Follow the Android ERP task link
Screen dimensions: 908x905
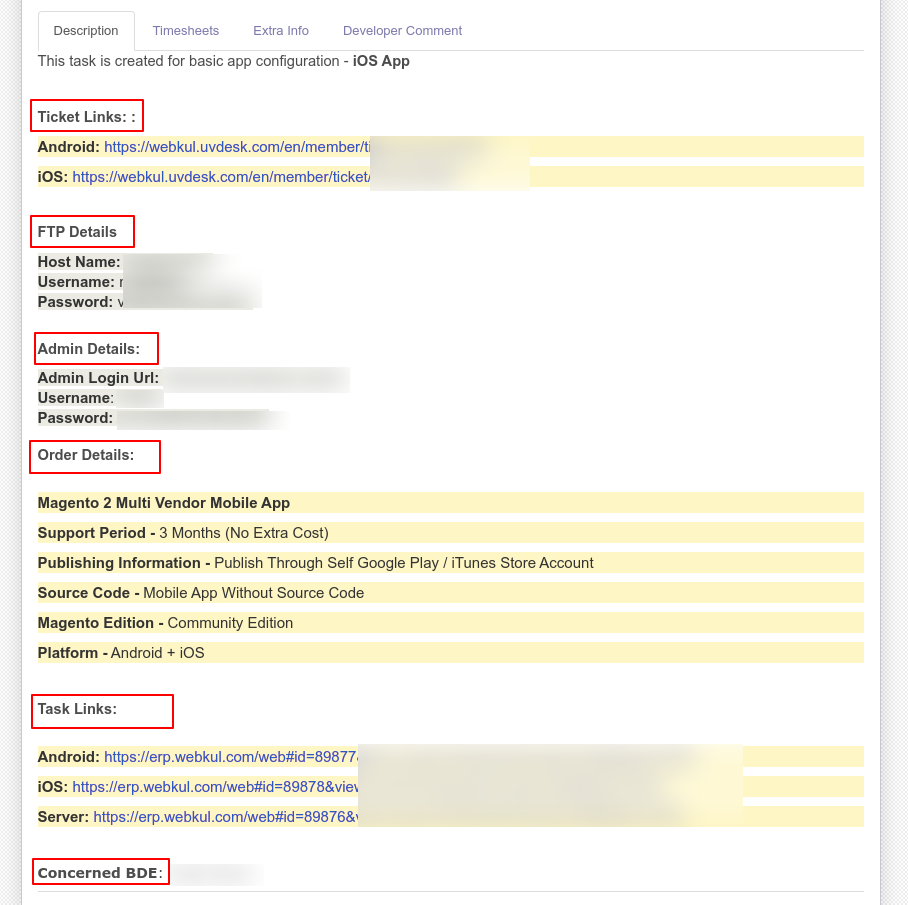(231, 757)
